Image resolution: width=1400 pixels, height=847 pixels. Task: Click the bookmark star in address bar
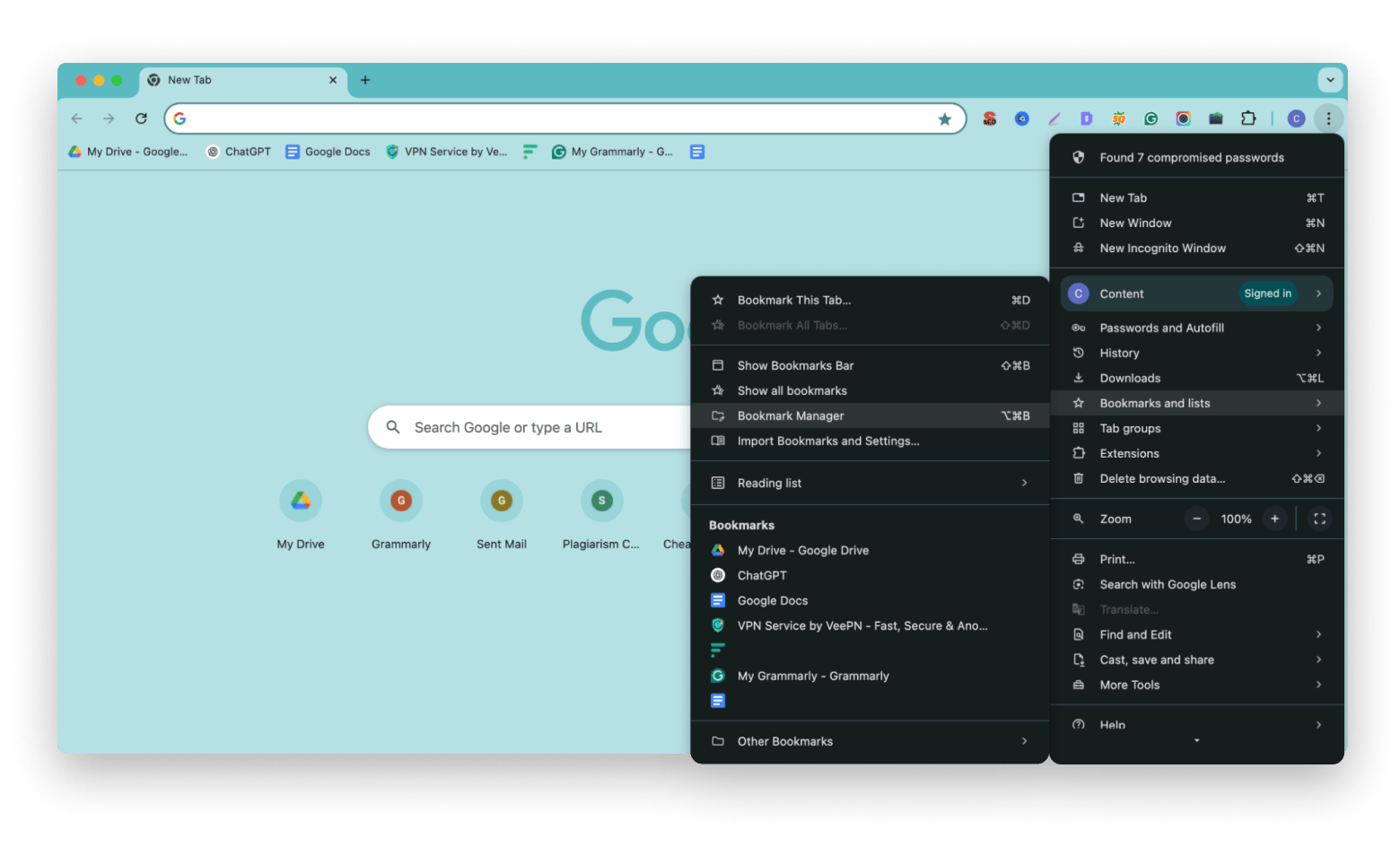click(x=944, y=119)
